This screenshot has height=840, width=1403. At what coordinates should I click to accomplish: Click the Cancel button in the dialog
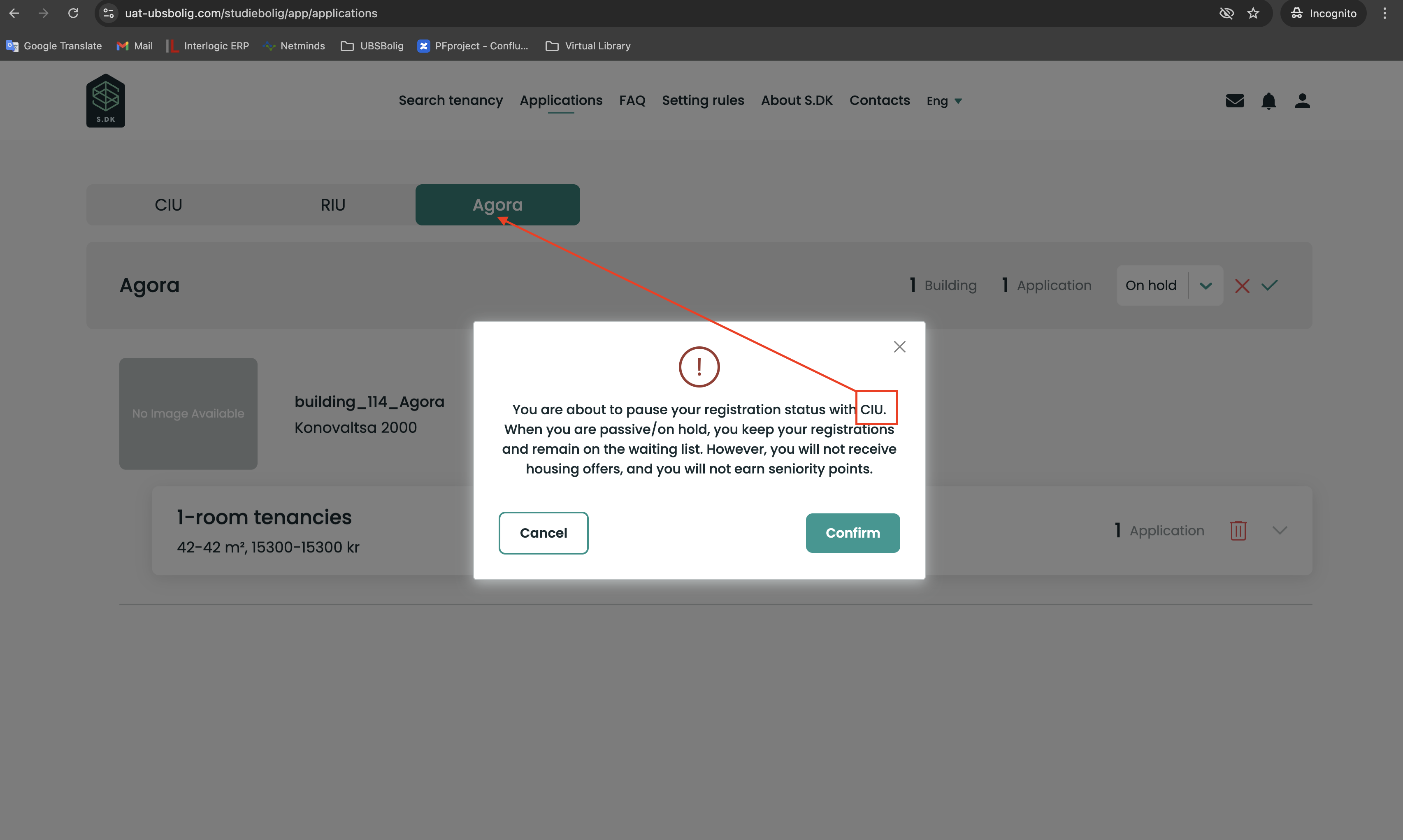(544, 533)
